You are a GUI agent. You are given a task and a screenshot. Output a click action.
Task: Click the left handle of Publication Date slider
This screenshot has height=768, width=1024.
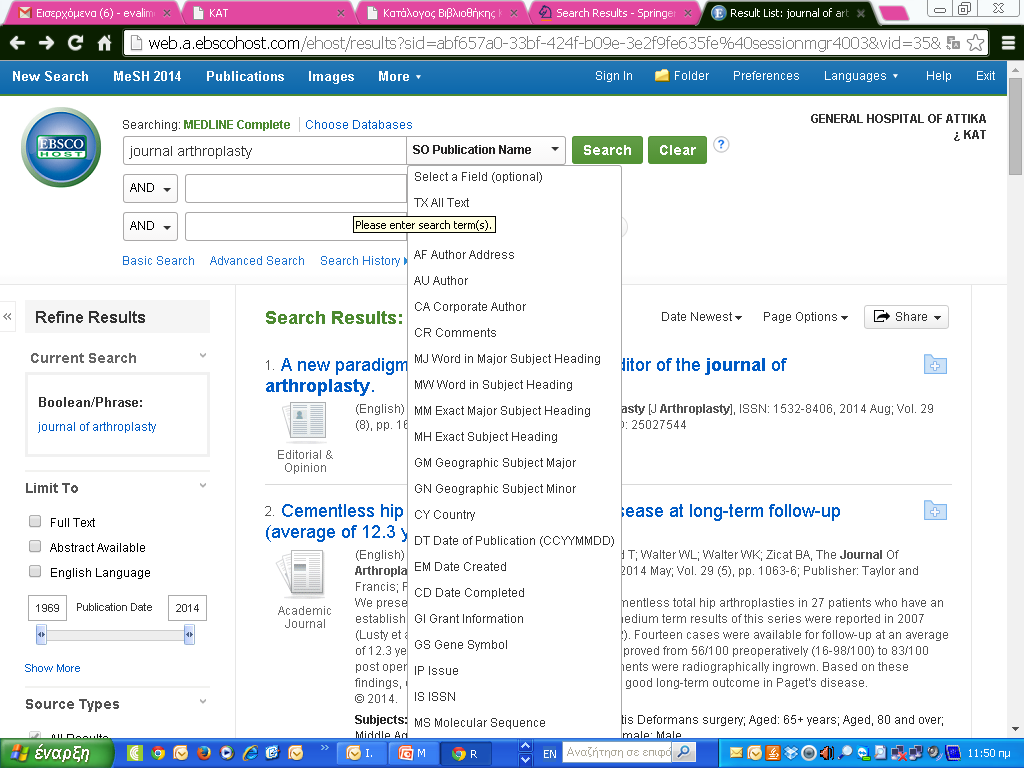pyautogui.click(x=41, y=634)
